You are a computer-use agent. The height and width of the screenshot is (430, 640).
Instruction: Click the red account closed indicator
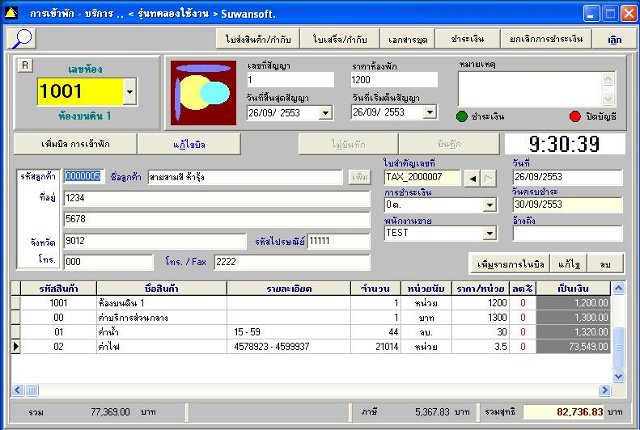(x=575, y=116)
